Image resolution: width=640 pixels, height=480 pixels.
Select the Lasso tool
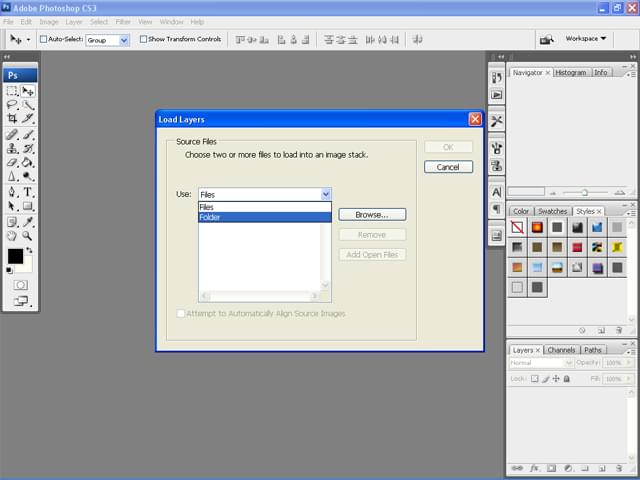tap(12, 105)
